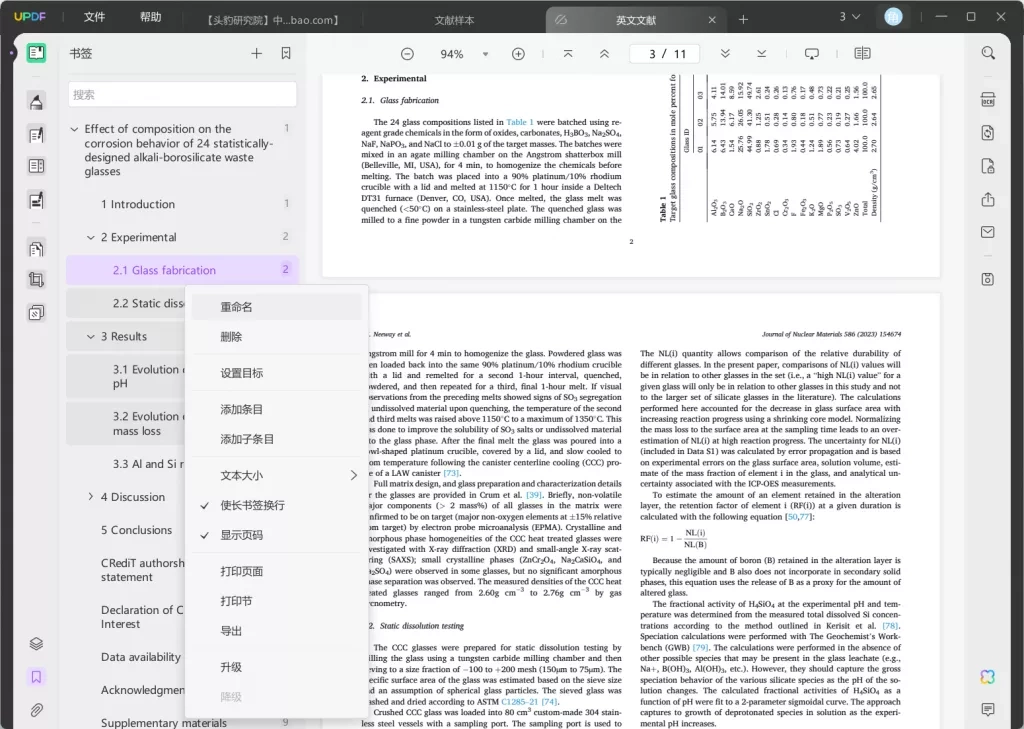Click the OCR tool icon
This screenshot has height=729, width=1024.
click(987, 100)
